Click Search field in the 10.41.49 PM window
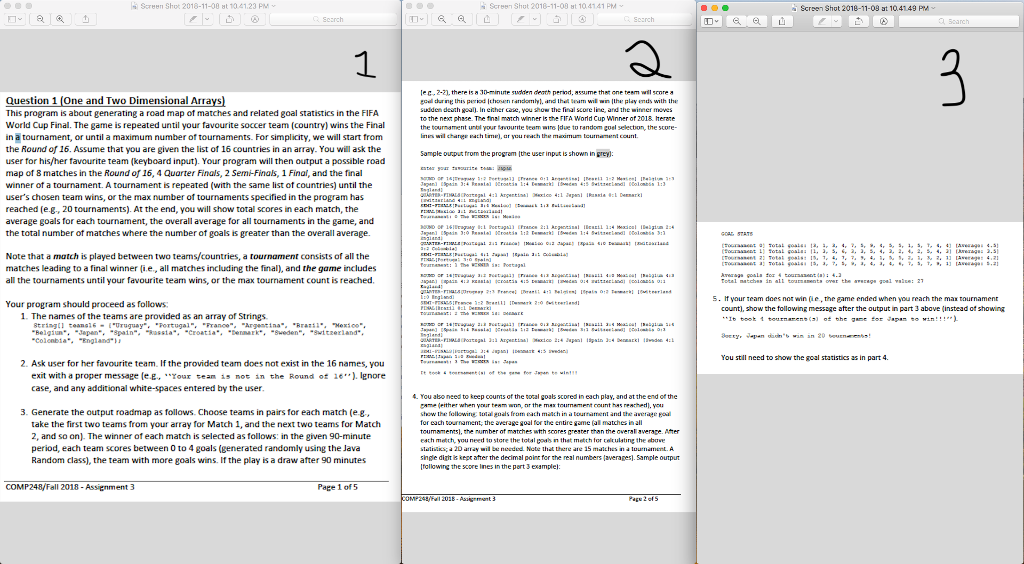Image resolution: width=1024 pixels, height=564 pixels. 959,22
